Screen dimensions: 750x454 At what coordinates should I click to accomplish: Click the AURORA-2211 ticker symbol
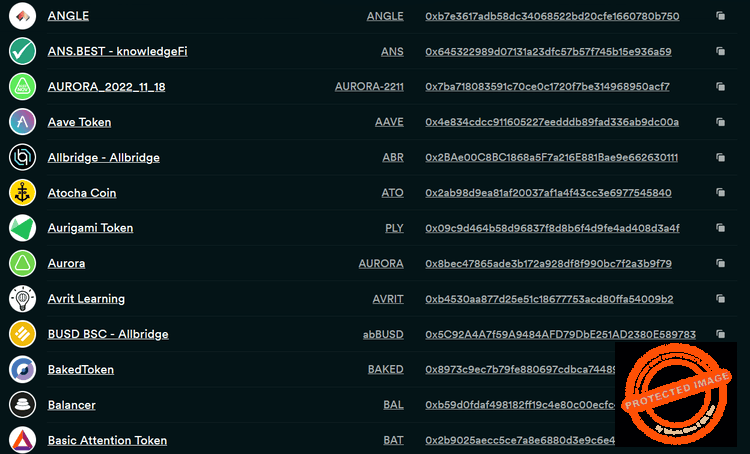(369, 87)
